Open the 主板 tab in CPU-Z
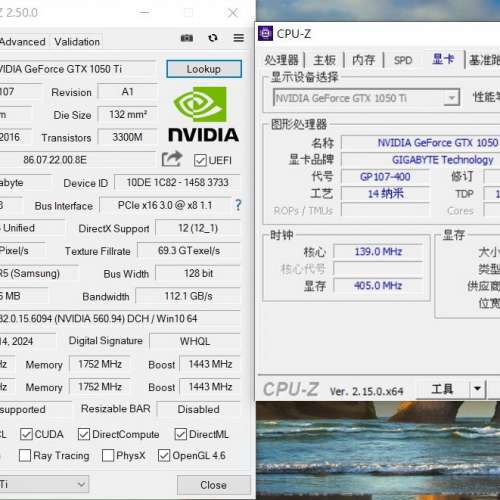Screen dimensions: 500x500 tap(324, 60)
